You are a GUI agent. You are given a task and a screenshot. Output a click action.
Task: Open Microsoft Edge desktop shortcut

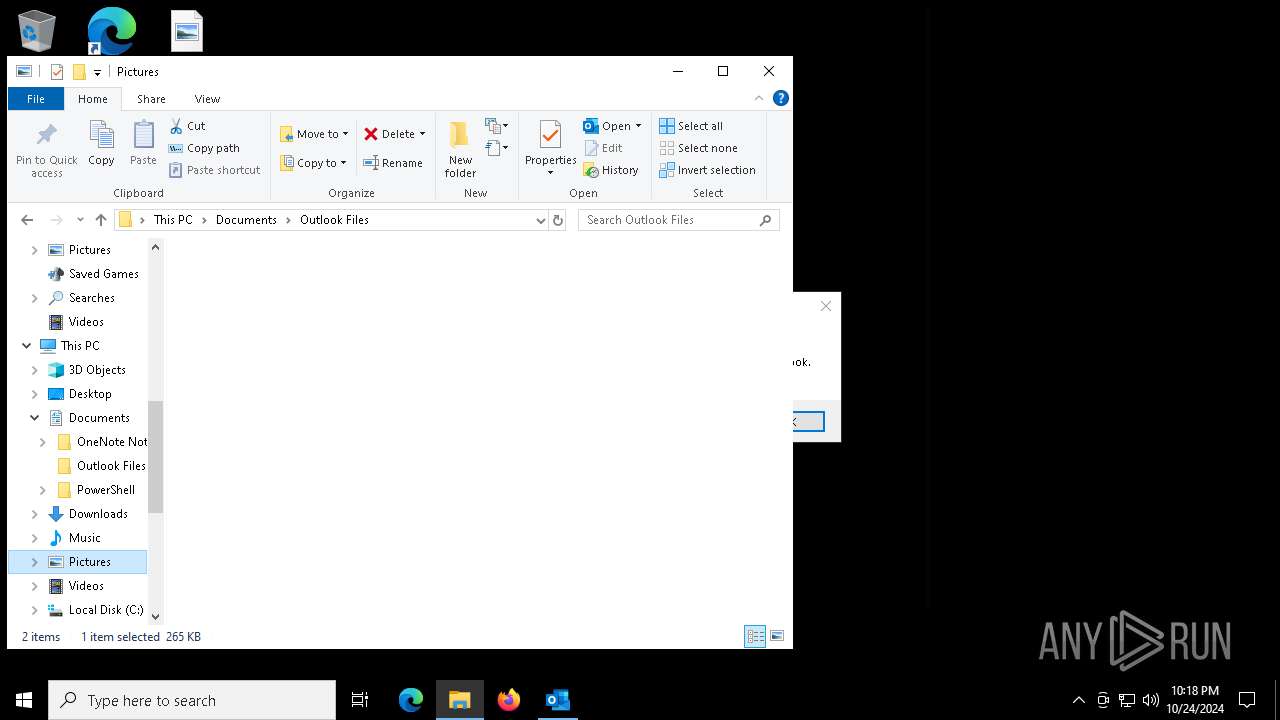pyautogui.click(x=111, y=31)
